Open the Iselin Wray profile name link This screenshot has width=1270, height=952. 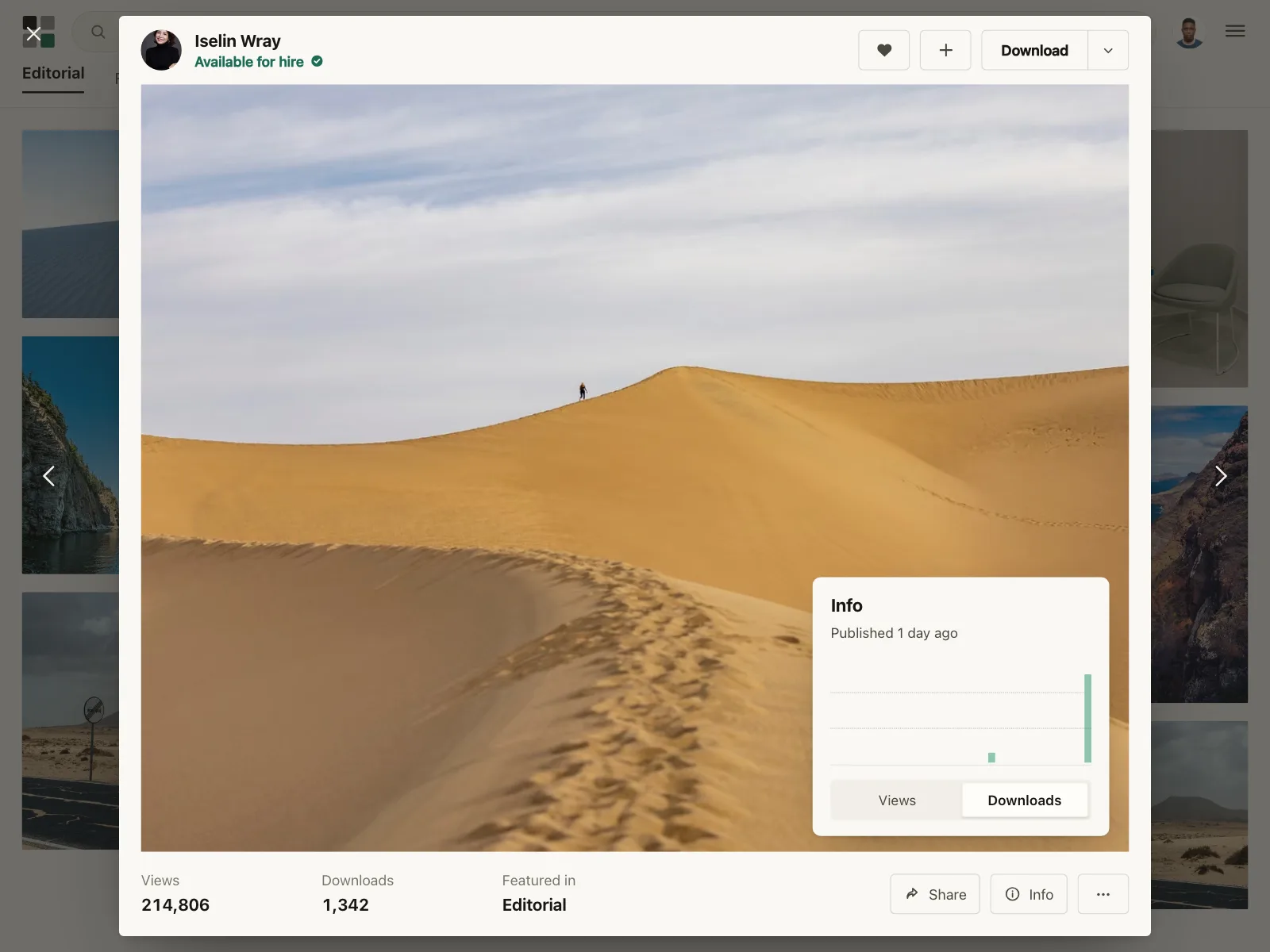[237, 40]
